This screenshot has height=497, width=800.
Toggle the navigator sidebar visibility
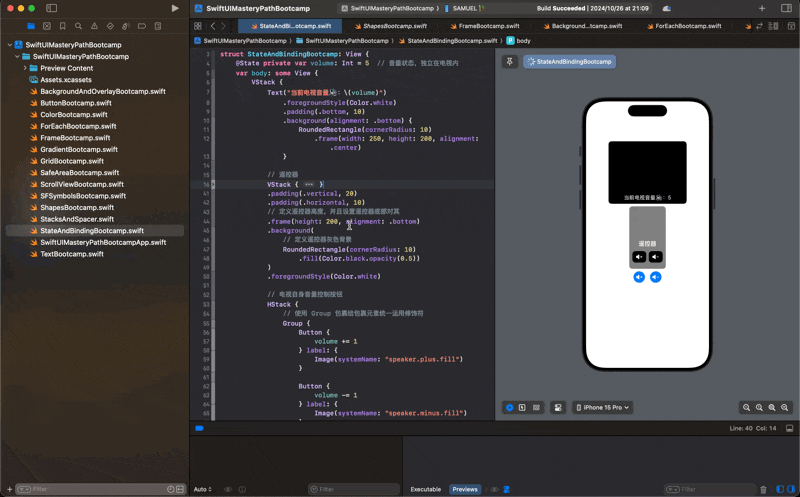tap(52, 8)
